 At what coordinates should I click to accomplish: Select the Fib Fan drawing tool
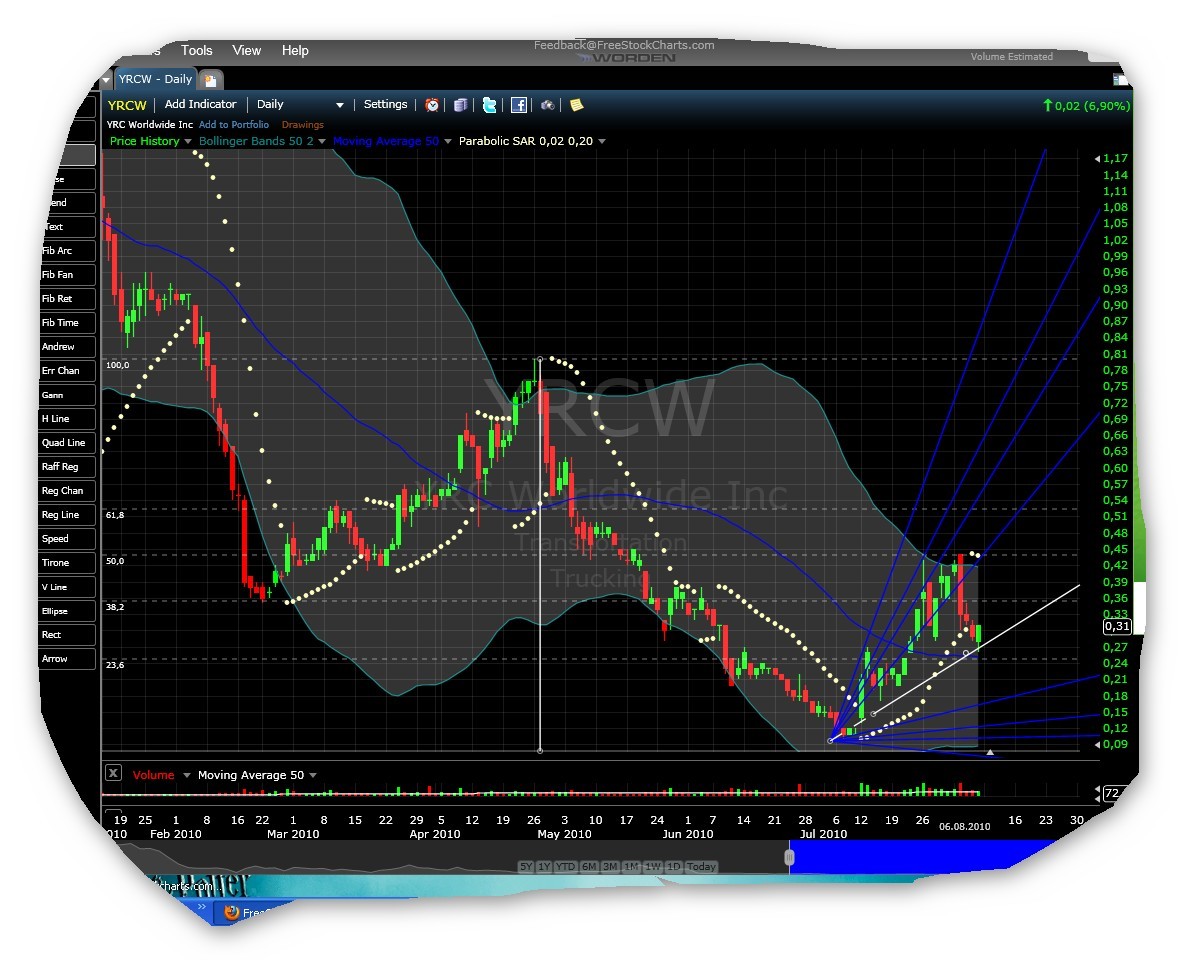(68, 275)
